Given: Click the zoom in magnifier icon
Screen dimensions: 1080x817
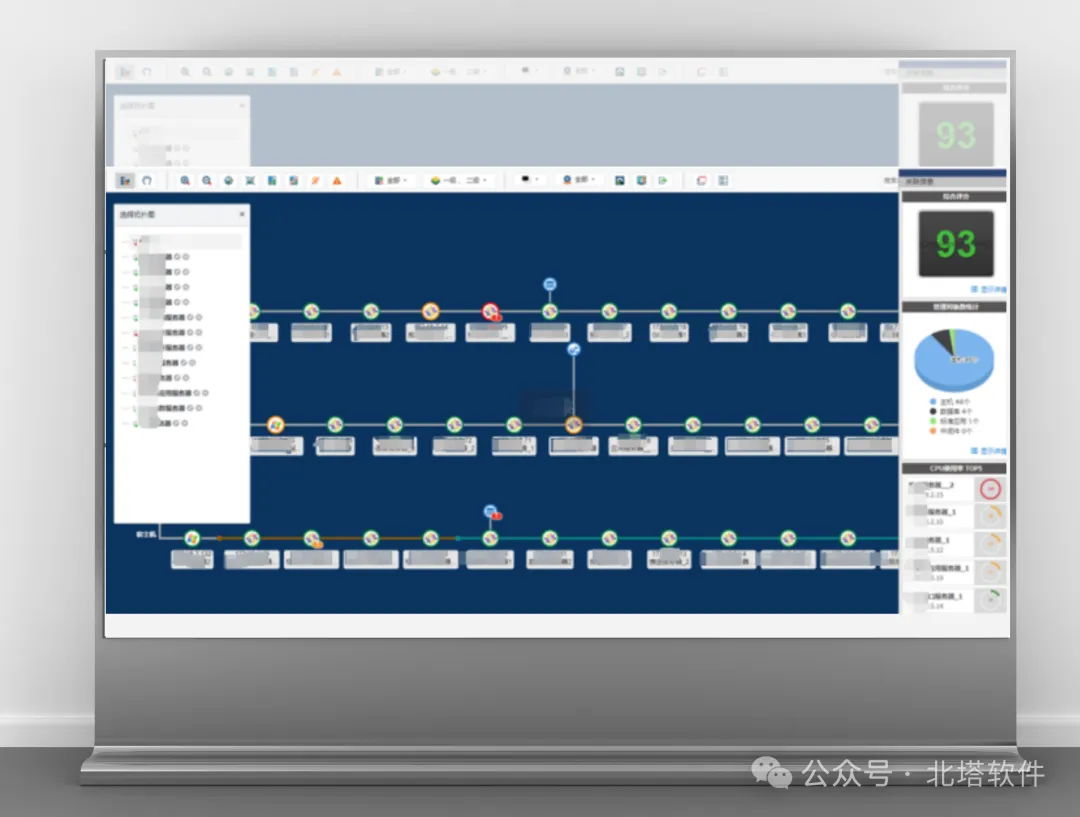Looking at the screenshot, I should (185, 180).
